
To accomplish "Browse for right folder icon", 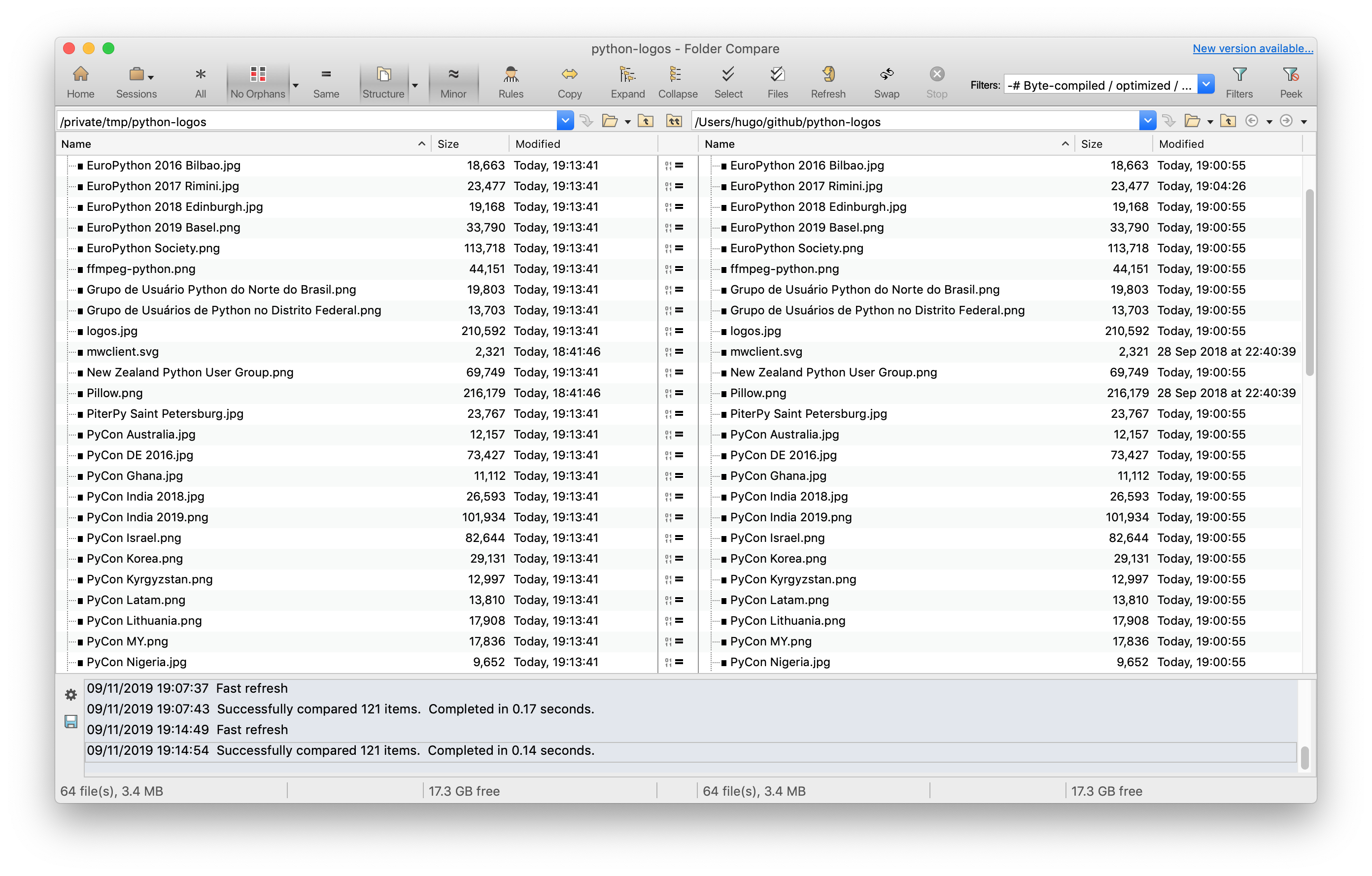I will tap(1192, 121).
